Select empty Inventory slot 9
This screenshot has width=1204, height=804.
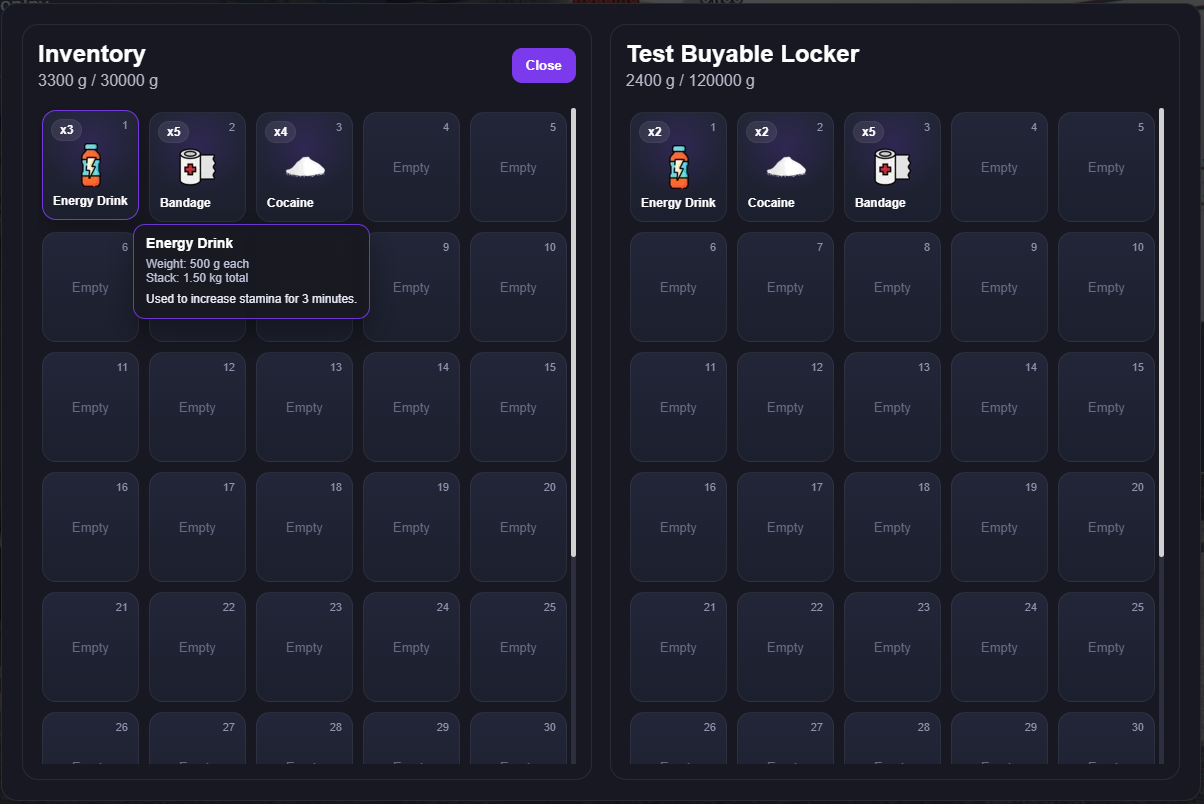[x=411, y=287]
